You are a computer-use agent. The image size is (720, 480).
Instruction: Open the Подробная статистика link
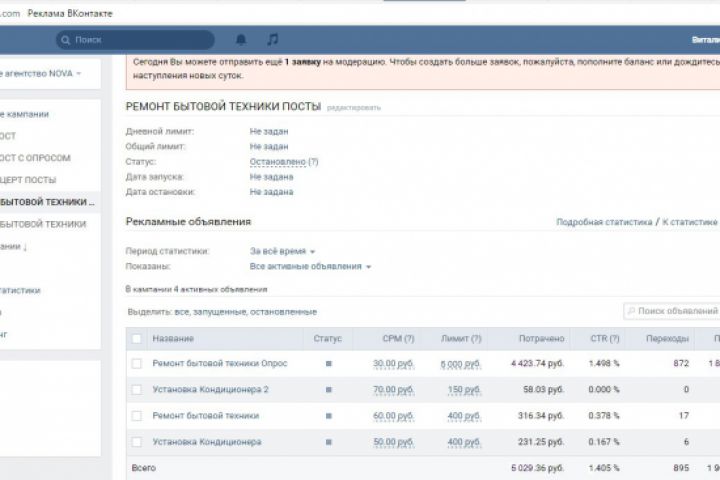pyautogui.click(x=603, y=222)
